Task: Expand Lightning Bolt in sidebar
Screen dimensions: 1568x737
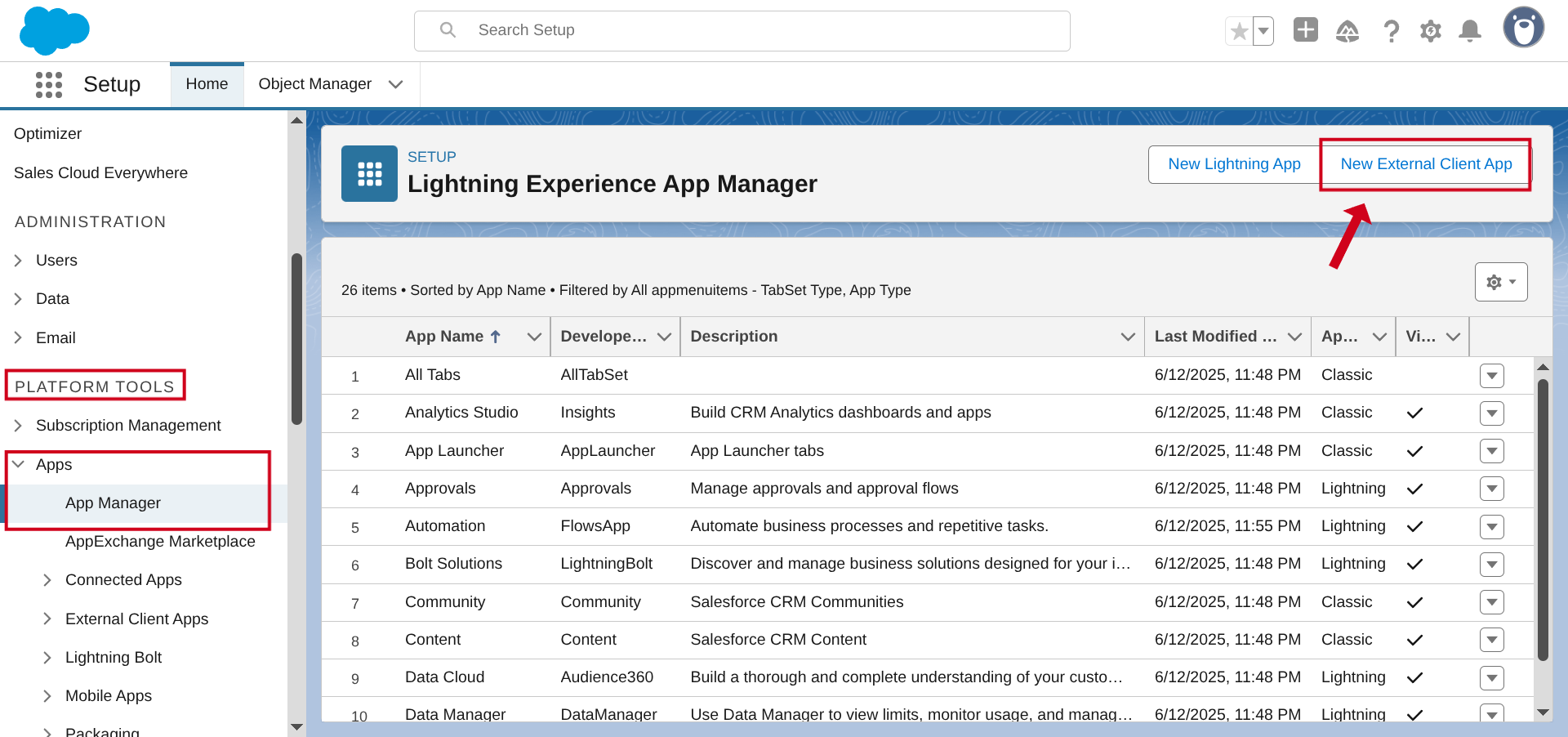Action: (x=47, y=658)
